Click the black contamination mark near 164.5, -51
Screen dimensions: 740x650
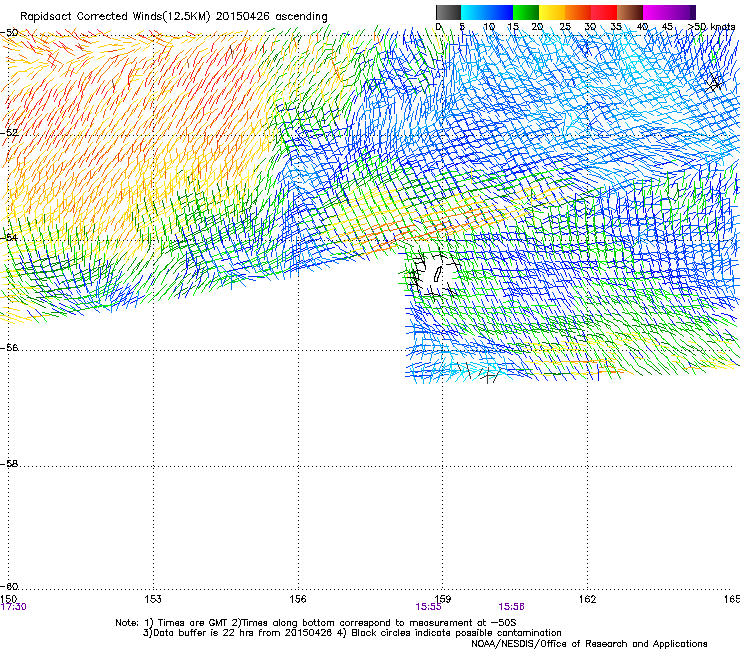[715, 84]
